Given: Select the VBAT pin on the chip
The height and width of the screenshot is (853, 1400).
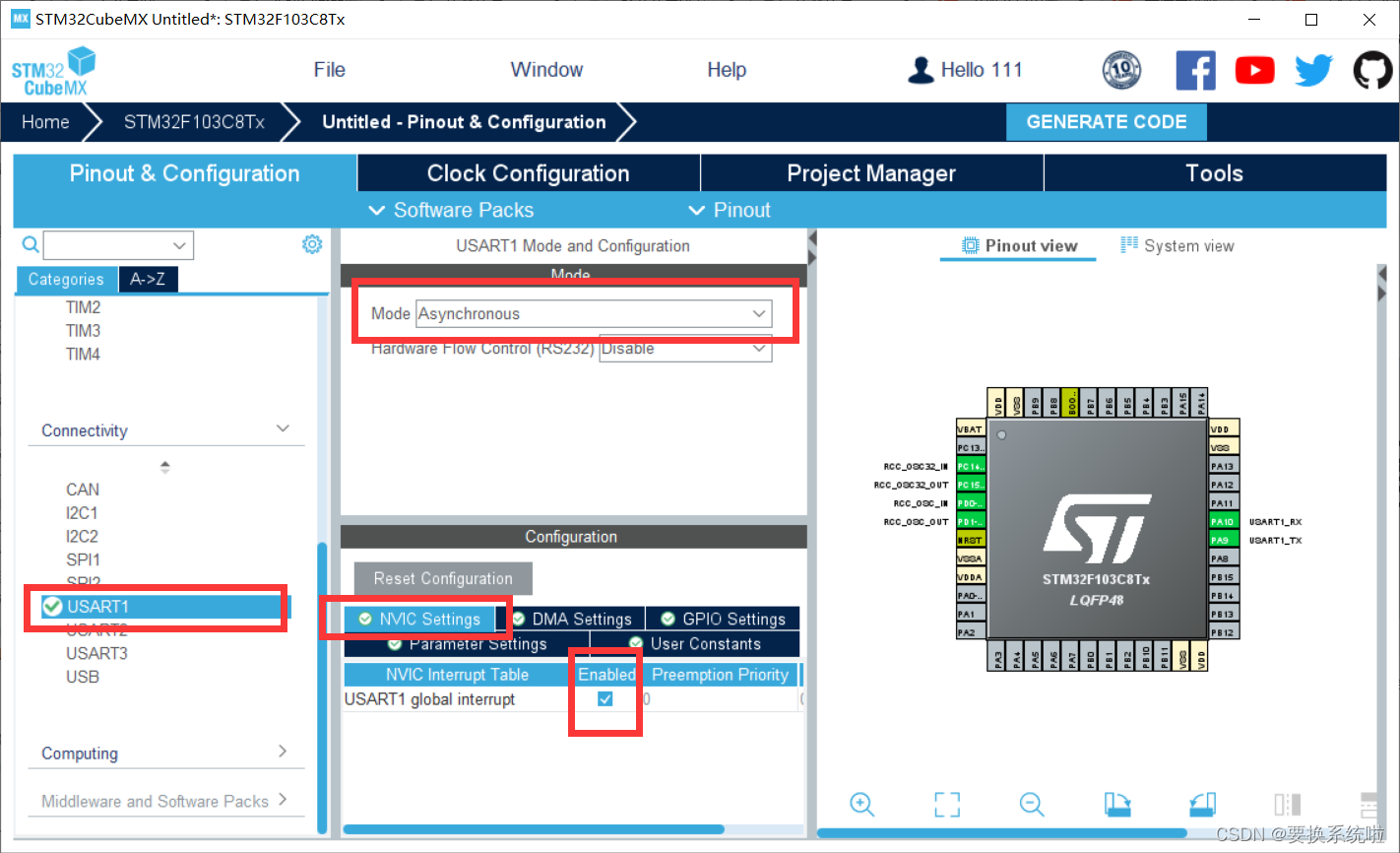Looking at the screenshot, I should coord(970,429).
